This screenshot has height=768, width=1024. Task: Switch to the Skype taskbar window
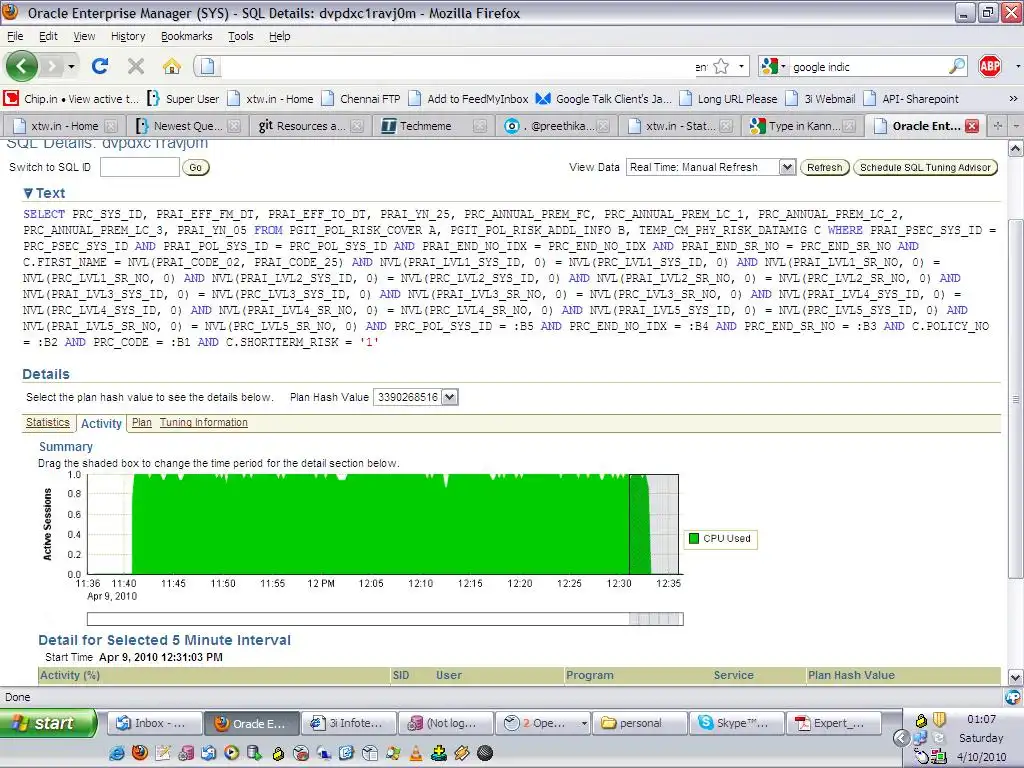coord(735,723)
